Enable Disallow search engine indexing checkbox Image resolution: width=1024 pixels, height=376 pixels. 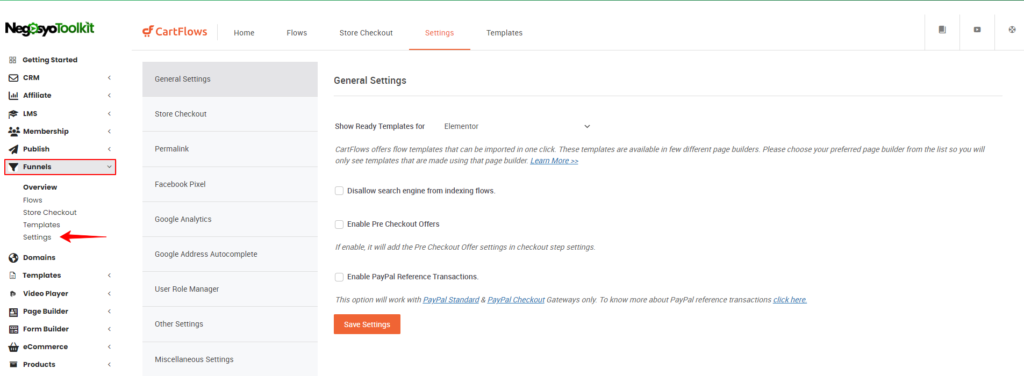(x=339, y=191)
